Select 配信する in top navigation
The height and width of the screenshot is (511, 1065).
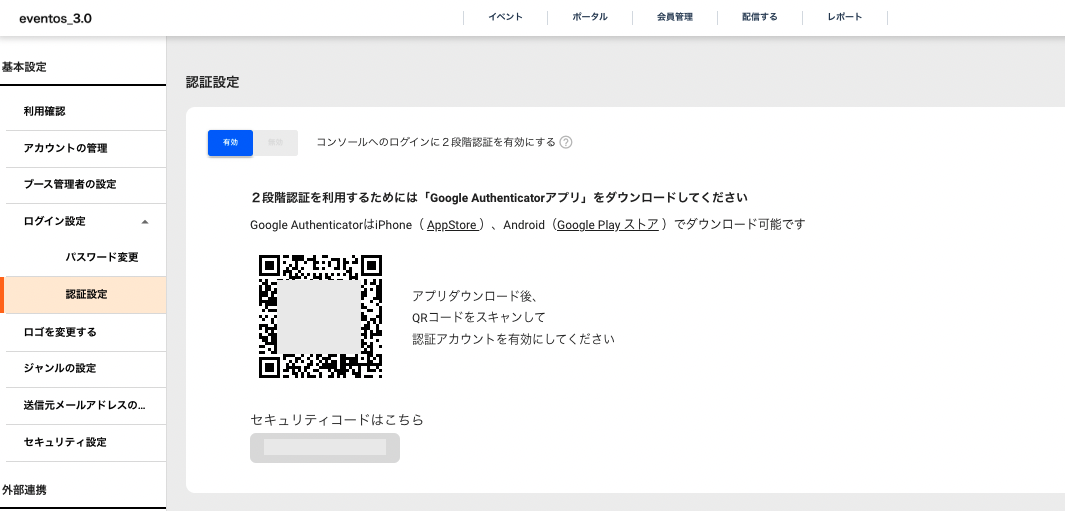click(760, 17)
